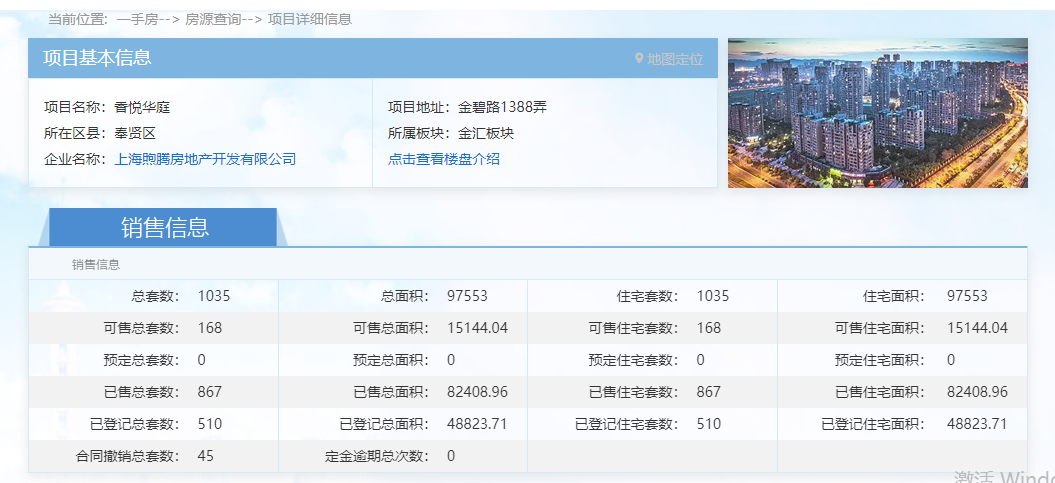The height and width of the screenshot is (483, 1055).
Task: Click 可售总套数 value 168
Action: point(210,328)
